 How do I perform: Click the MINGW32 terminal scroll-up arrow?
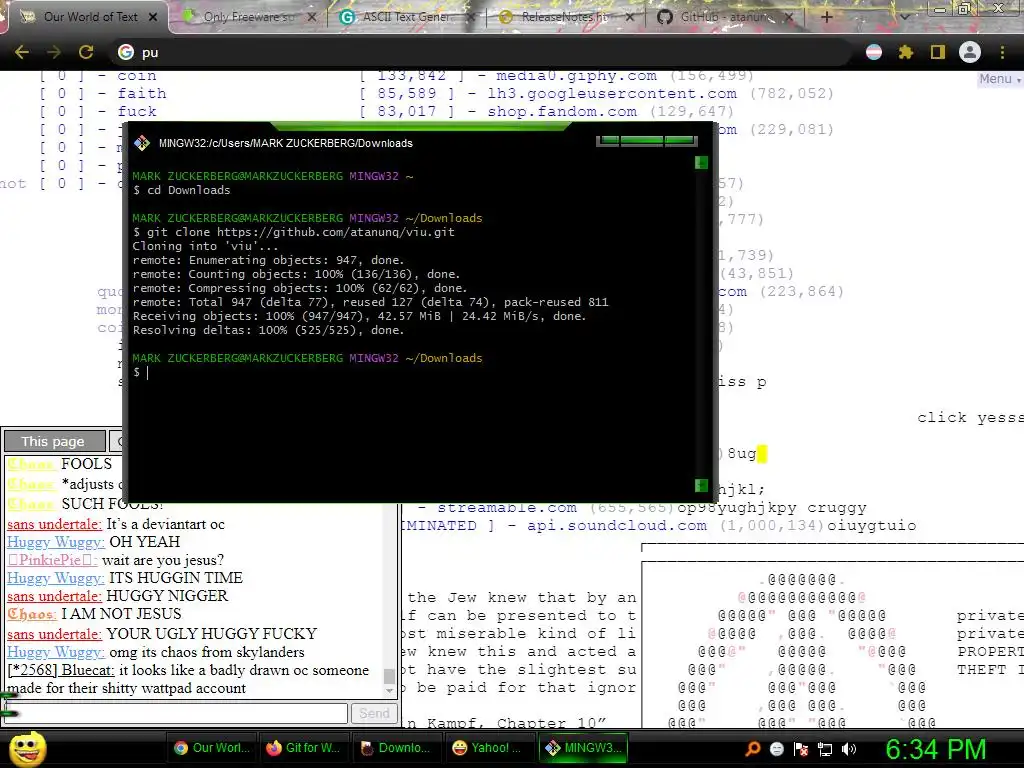coord(701,163)
